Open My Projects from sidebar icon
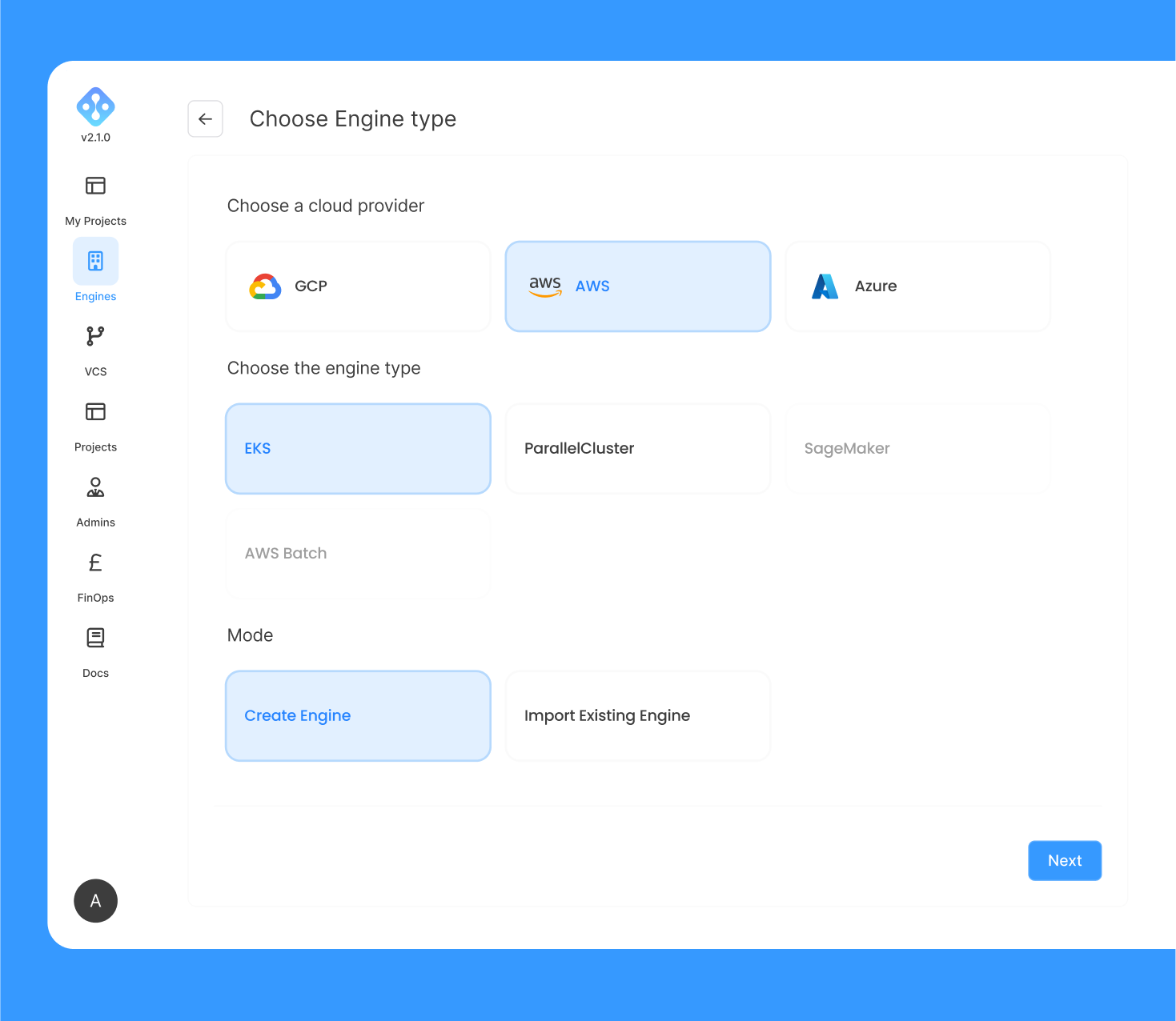The height and width of the screenshot is (1021, 1176). [x=95, y=186]
